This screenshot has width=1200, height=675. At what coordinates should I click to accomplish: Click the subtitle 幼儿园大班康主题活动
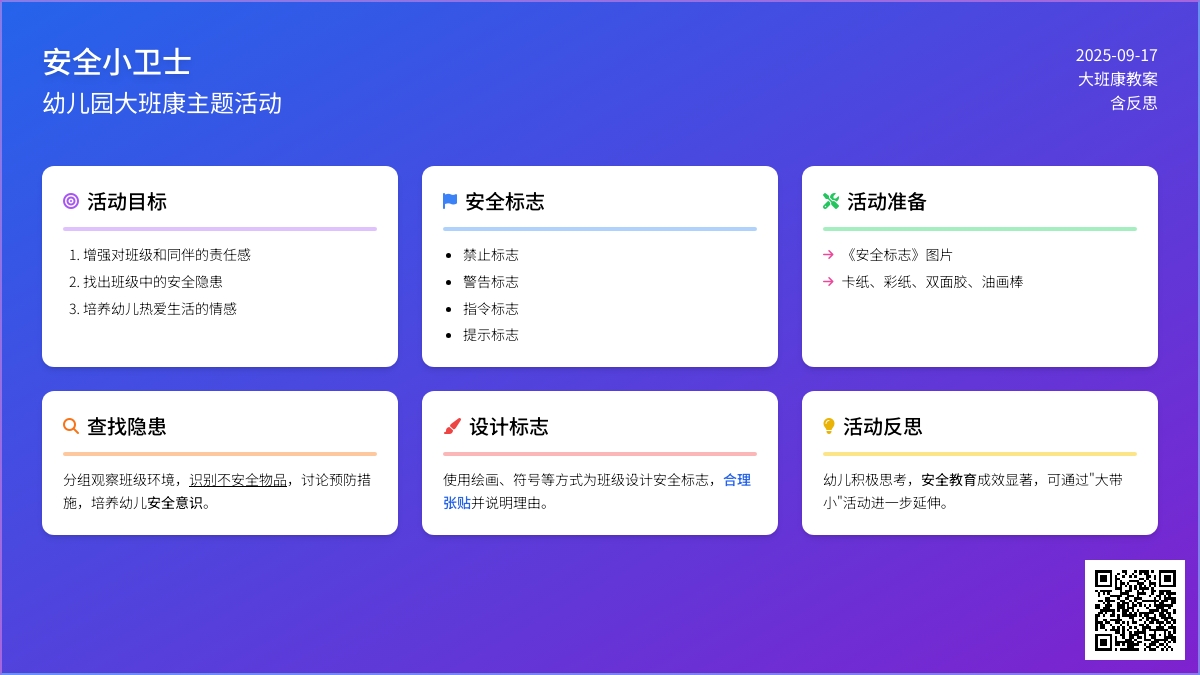(162, 103)
